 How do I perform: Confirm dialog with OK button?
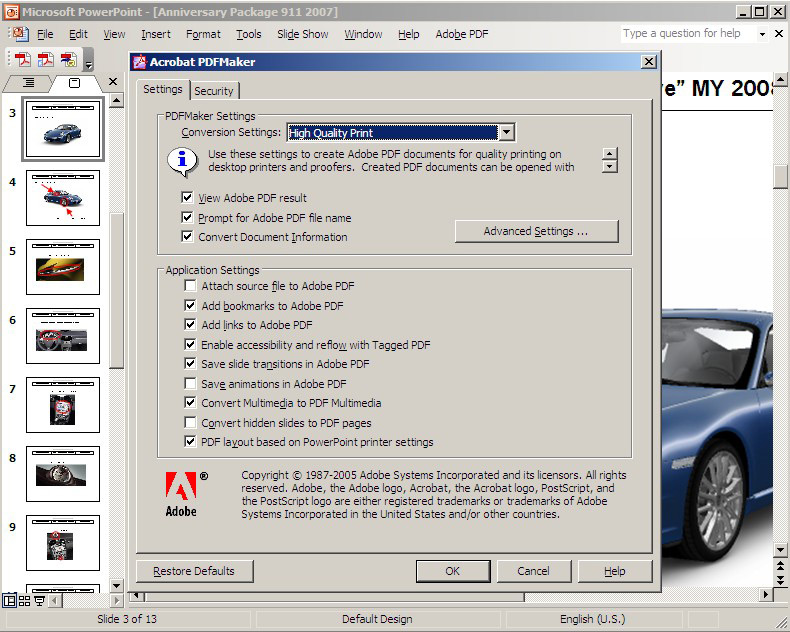pos(452,571)
